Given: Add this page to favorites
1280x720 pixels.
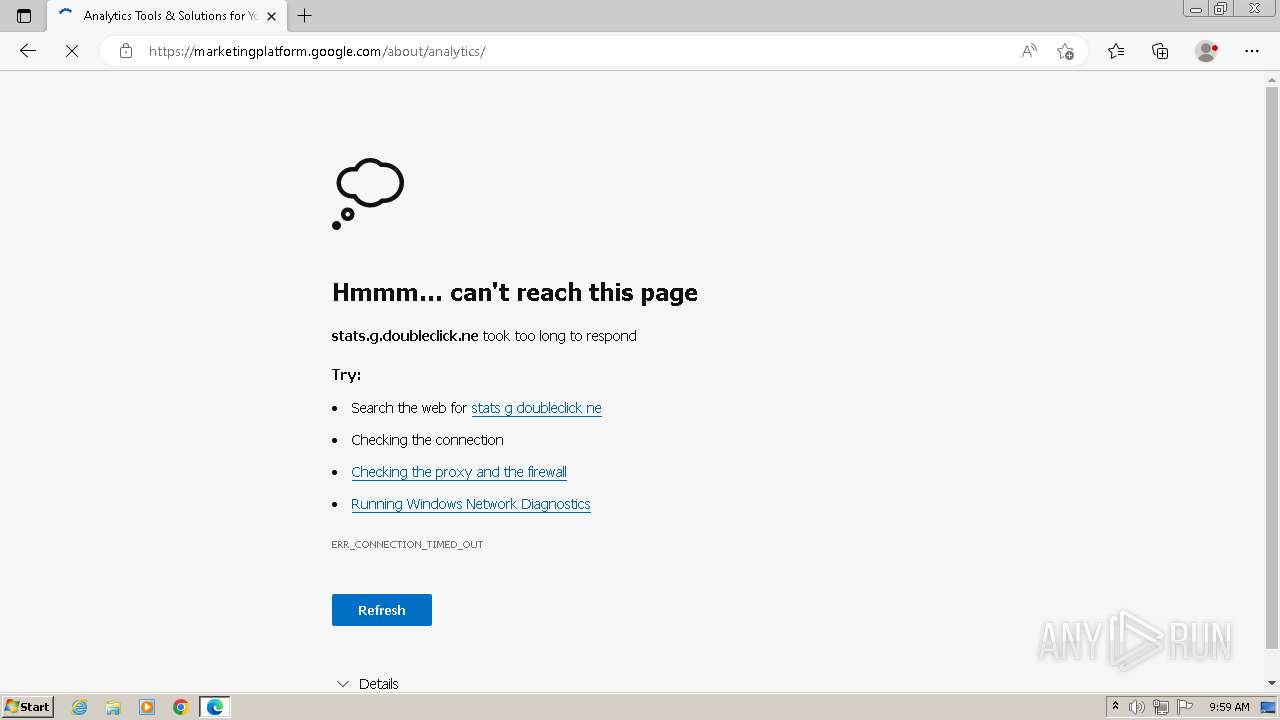Looking at the screenshot, I should [x=1065, y=51].
